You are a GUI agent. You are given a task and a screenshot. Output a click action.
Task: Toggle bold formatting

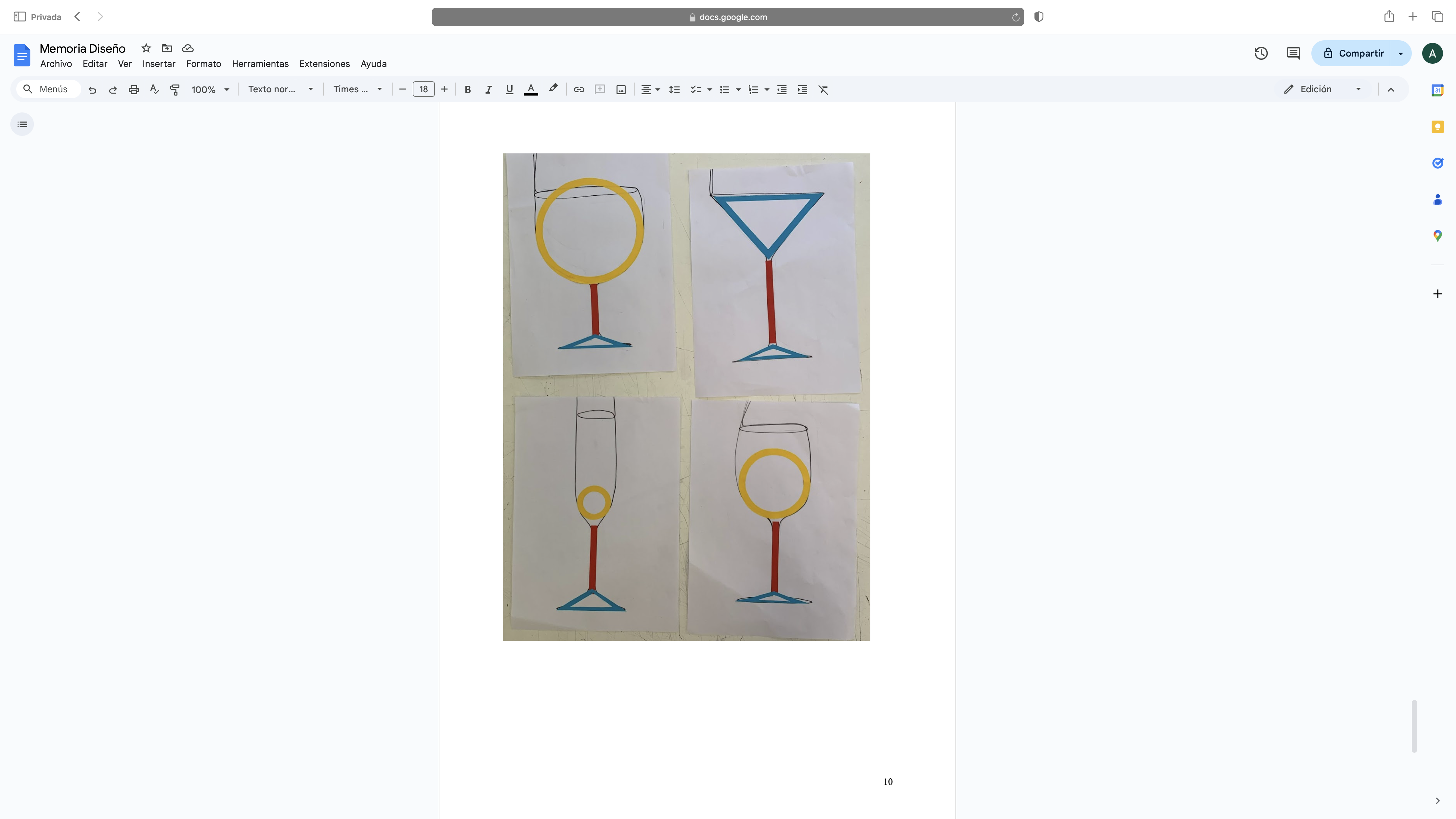[467, 89]
